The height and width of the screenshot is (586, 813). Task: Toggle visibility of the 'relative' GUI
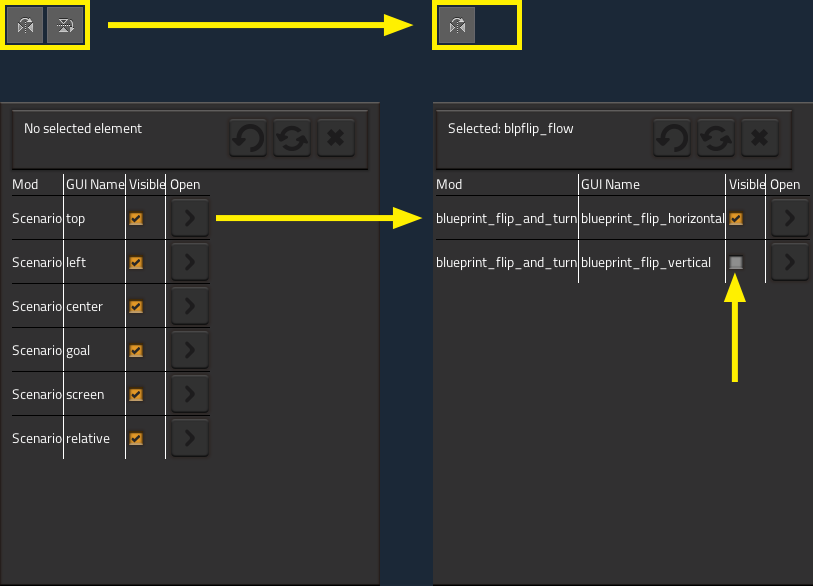136,439
